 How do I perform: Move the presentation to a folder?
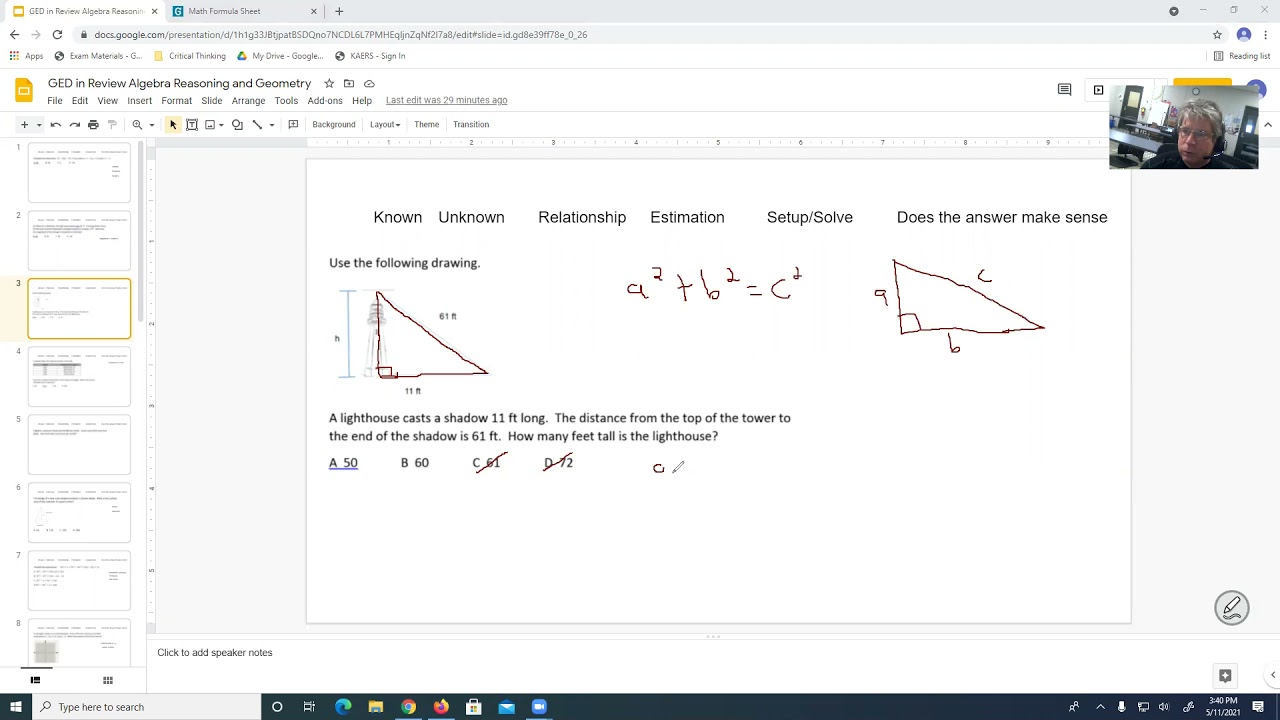[x=349, y=83]
